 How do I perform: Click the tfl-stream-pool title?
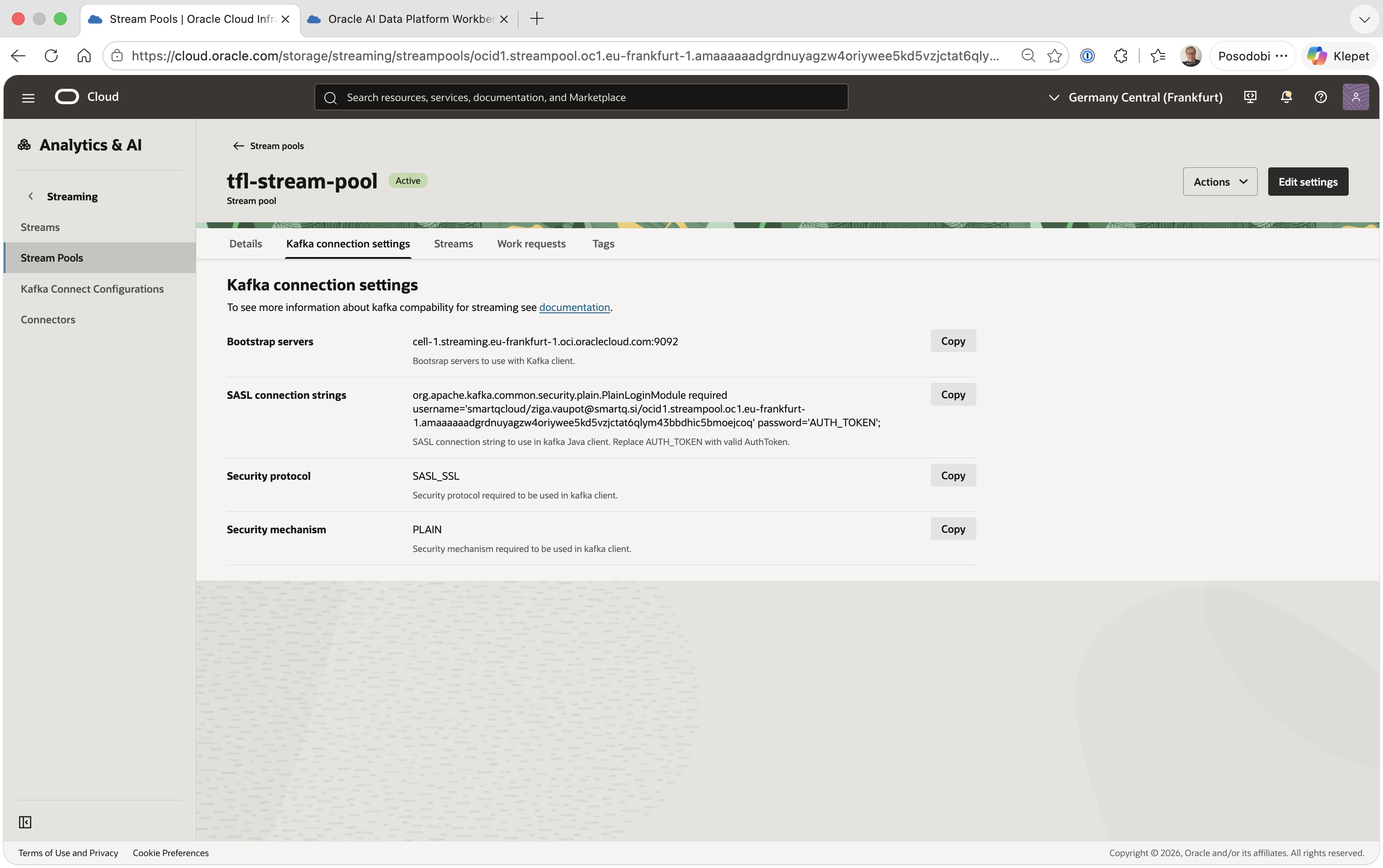tap(302, 181)
